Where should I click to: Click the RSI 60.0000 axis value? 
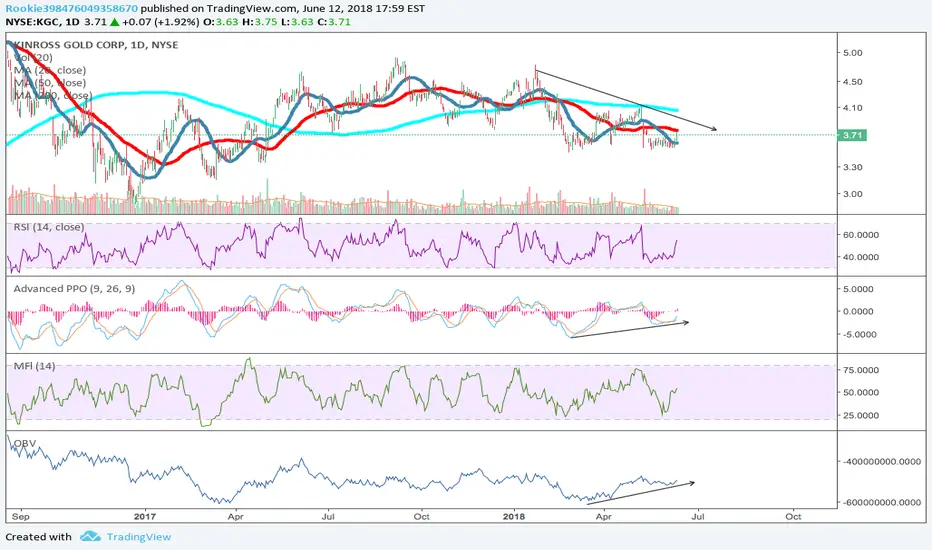861,235
